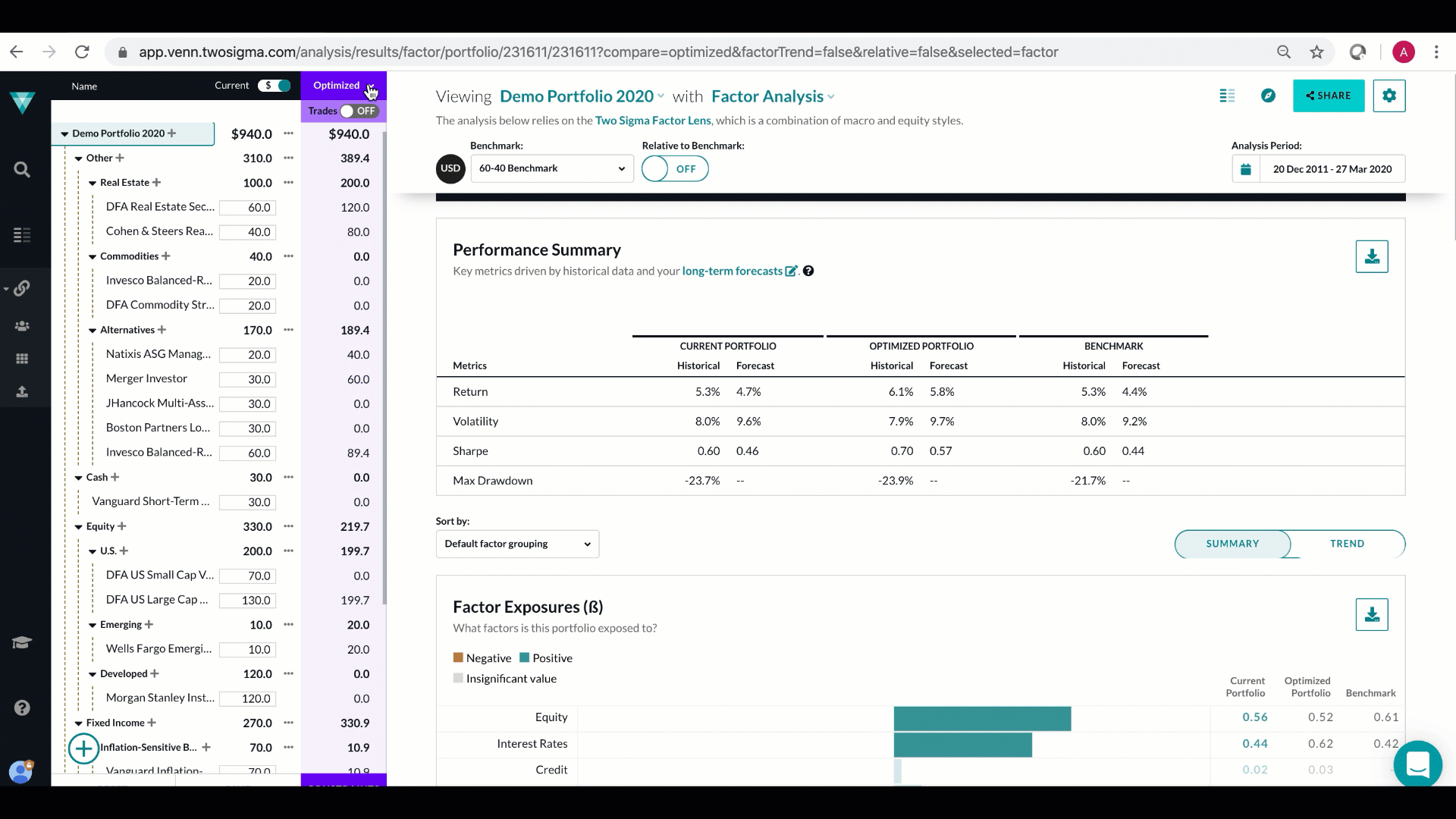
Task: Open the long-term forecasts link
Action: pyautogui.click(x=732, y=271)
